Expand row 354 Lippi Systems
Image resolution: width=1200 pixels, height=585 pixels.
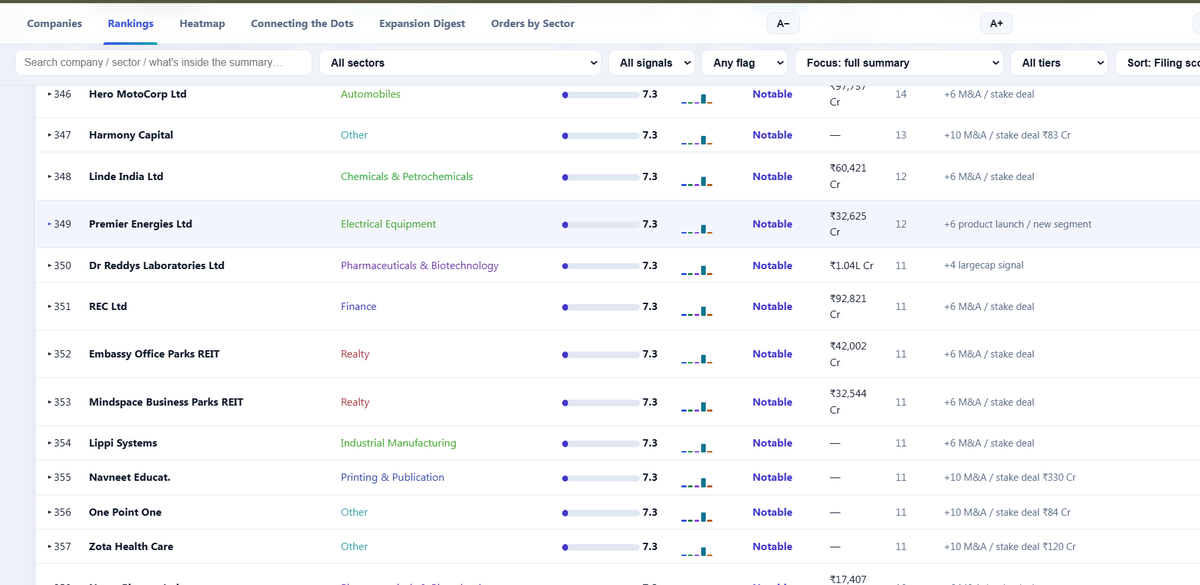point(50,443)
